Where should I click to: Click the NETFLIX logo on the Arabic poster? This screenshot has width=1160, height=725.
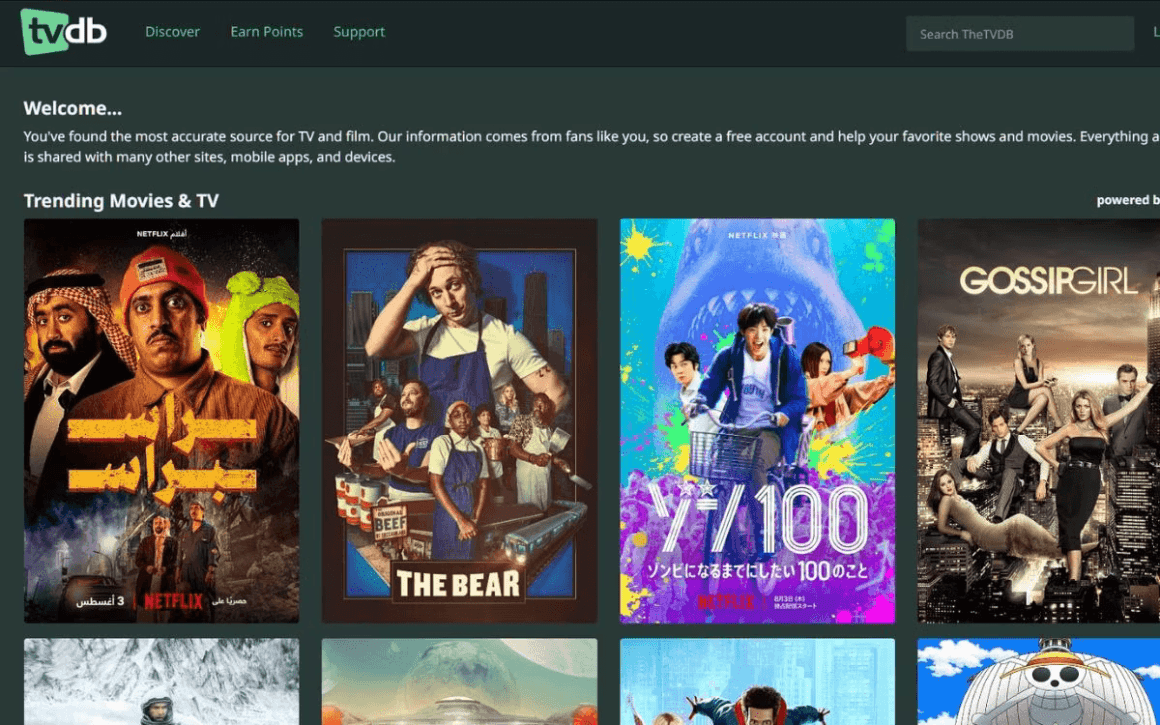(173, 601)
